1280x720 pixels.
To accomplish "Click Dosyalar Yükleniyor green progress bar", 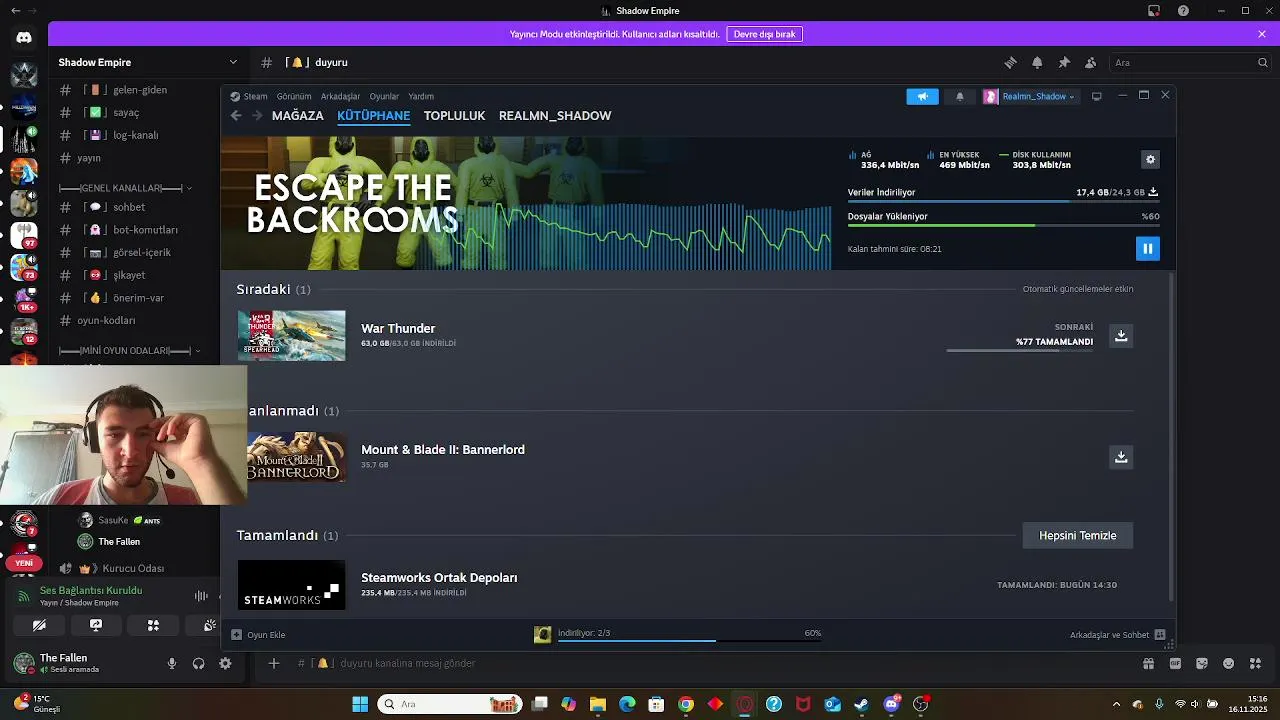I will pos(1003,225).
